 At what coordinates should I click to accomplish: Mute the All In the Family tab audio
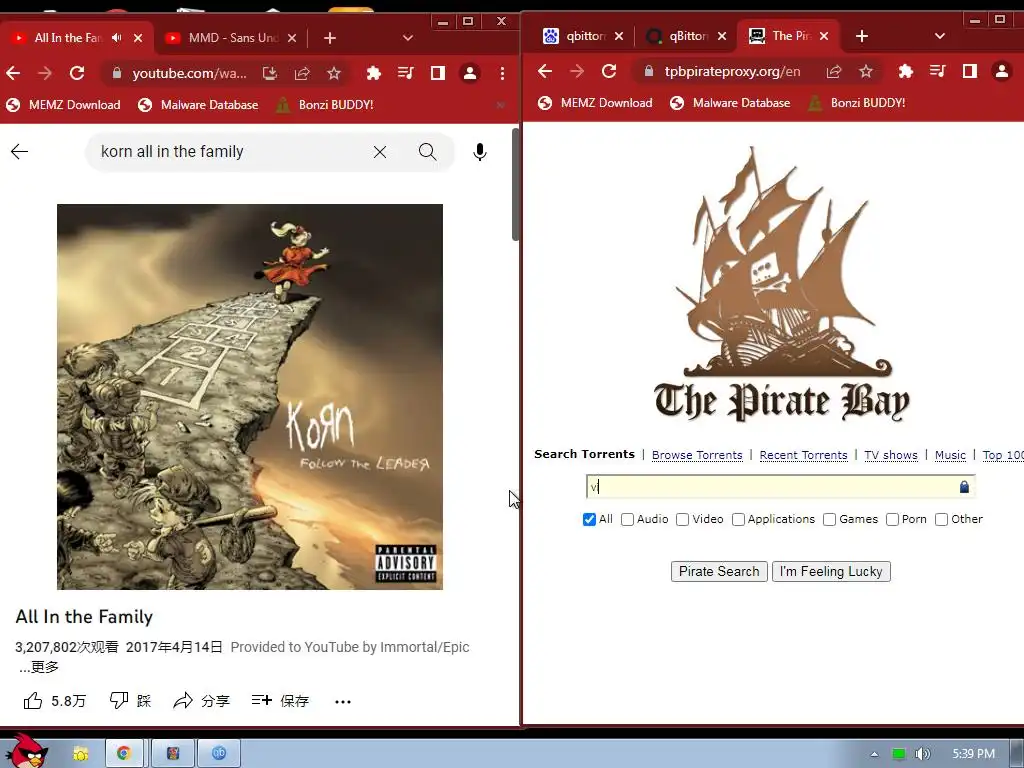click(116, 38)
